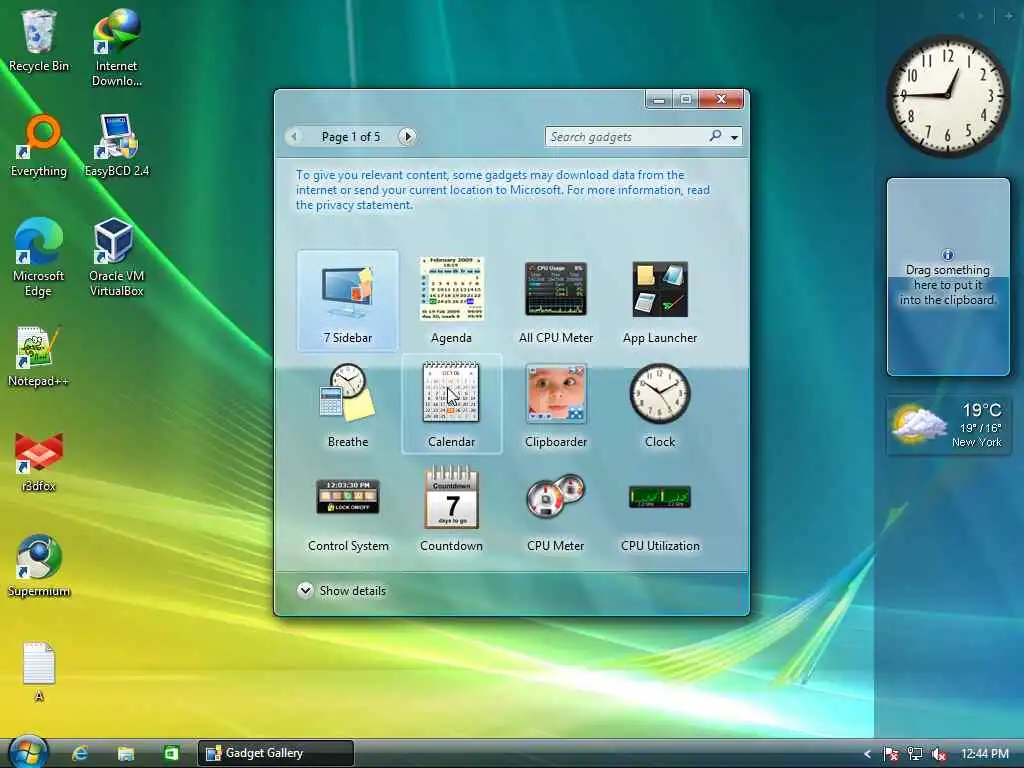This screenshot has height=768, width=1024.
Task: Click the Page 1 of 5 label
Action: pos(351,136)
